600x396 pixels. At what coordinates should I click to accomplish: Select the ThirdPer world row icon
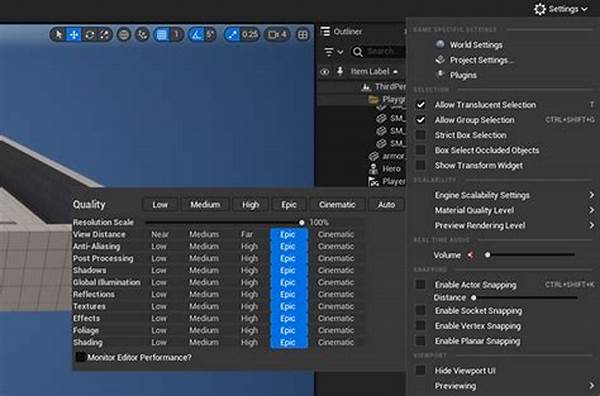(366, 87)
